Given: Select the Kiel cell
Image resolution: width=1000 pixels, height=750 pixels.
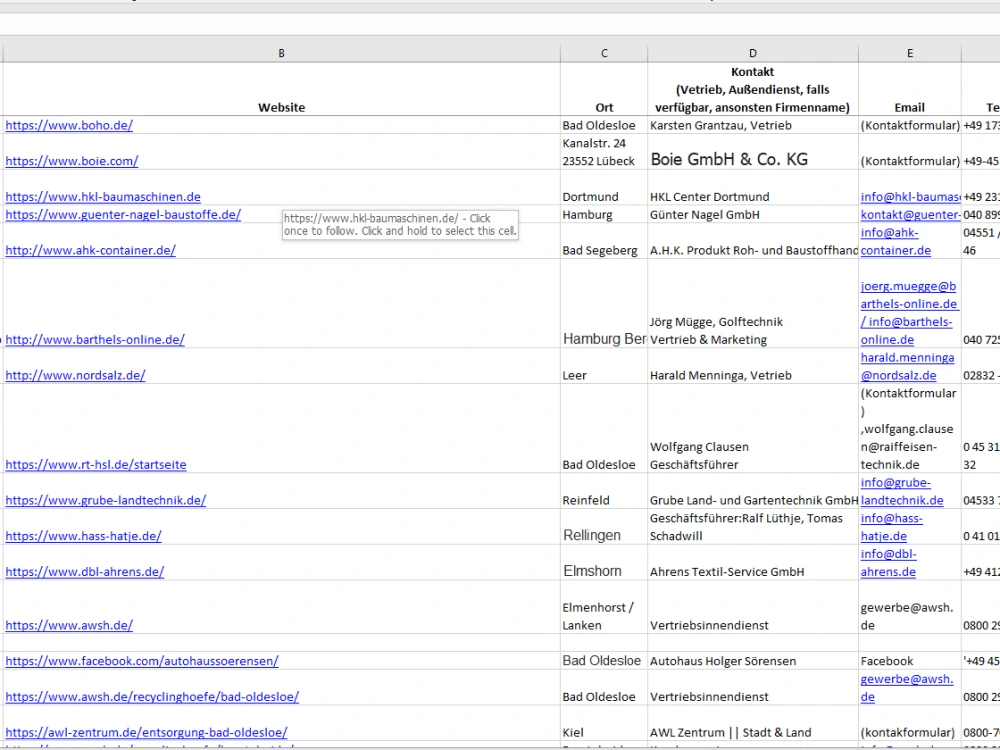Looking at the screenshot, I should click(x=604, y=724).
